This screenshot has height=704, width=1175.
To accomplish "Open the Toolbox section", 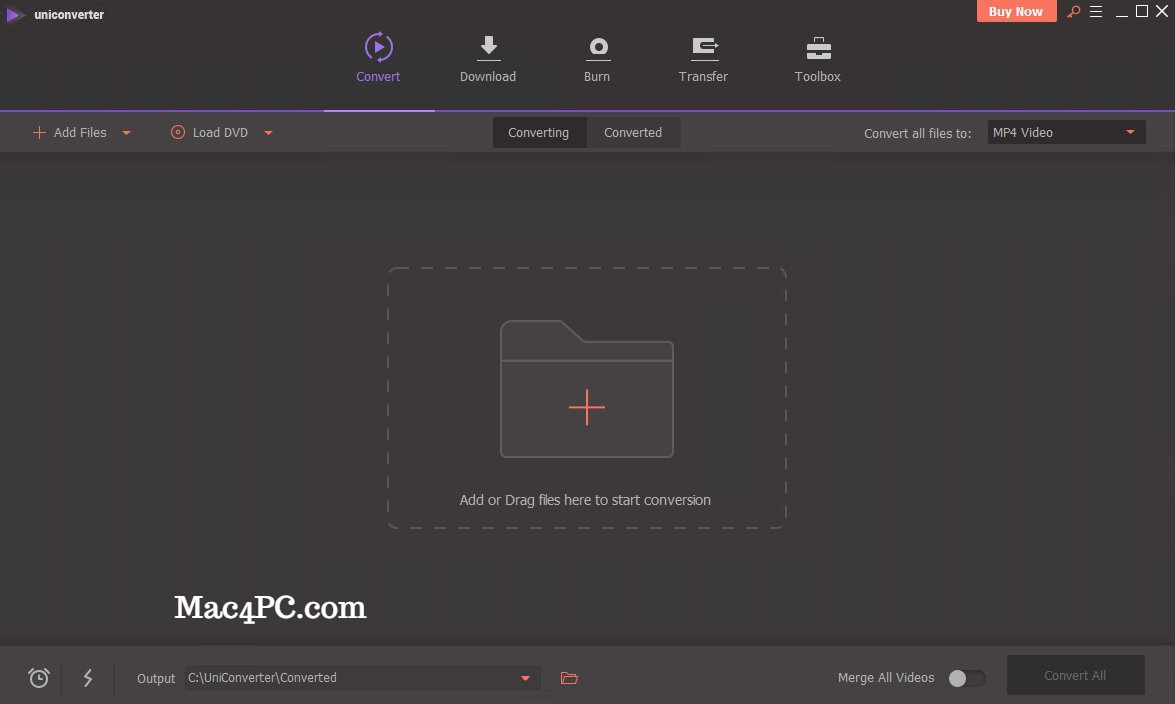I will 818,58.
